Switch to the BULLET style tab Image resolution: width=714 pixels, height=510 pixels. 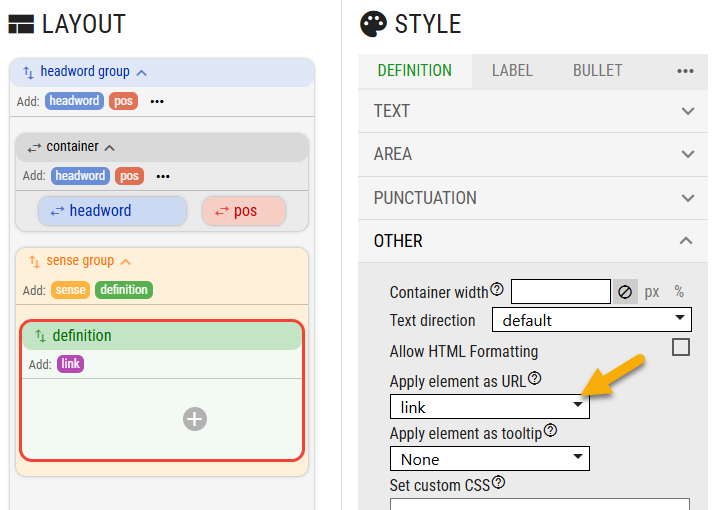pos(597,71)
